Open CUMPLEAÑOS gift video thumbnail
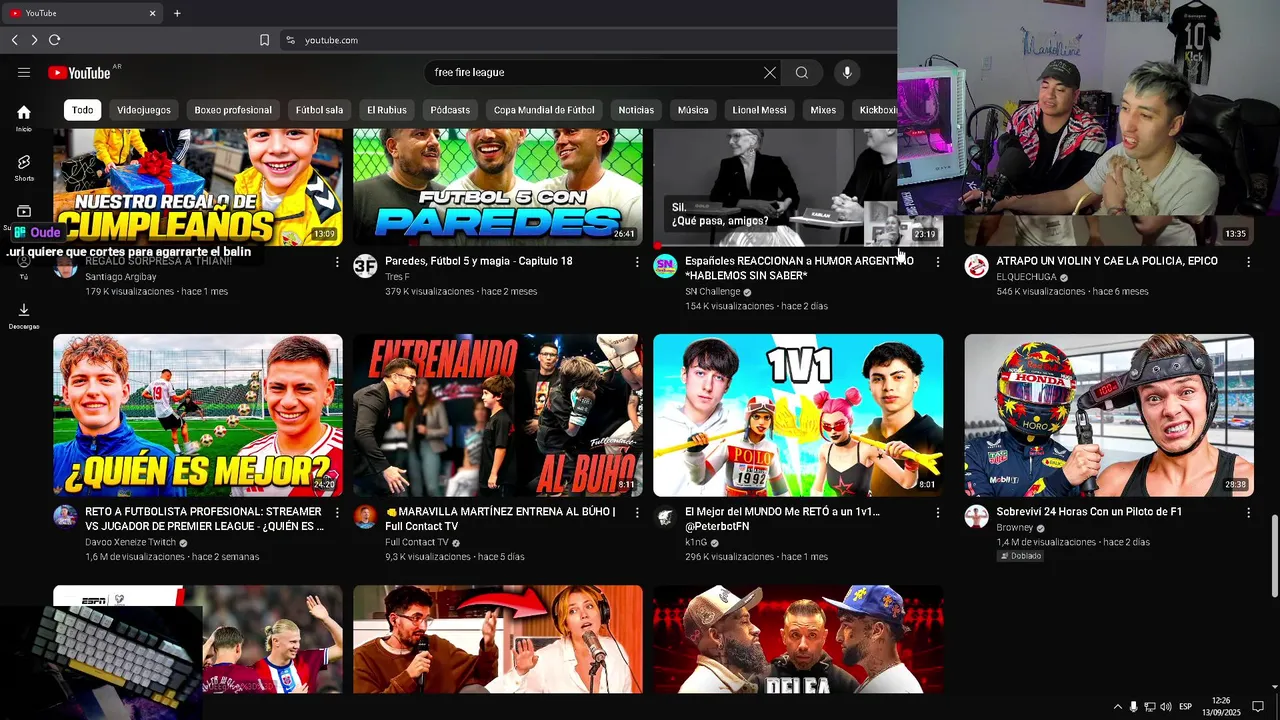1280x720 pixels. coord(198,187)
